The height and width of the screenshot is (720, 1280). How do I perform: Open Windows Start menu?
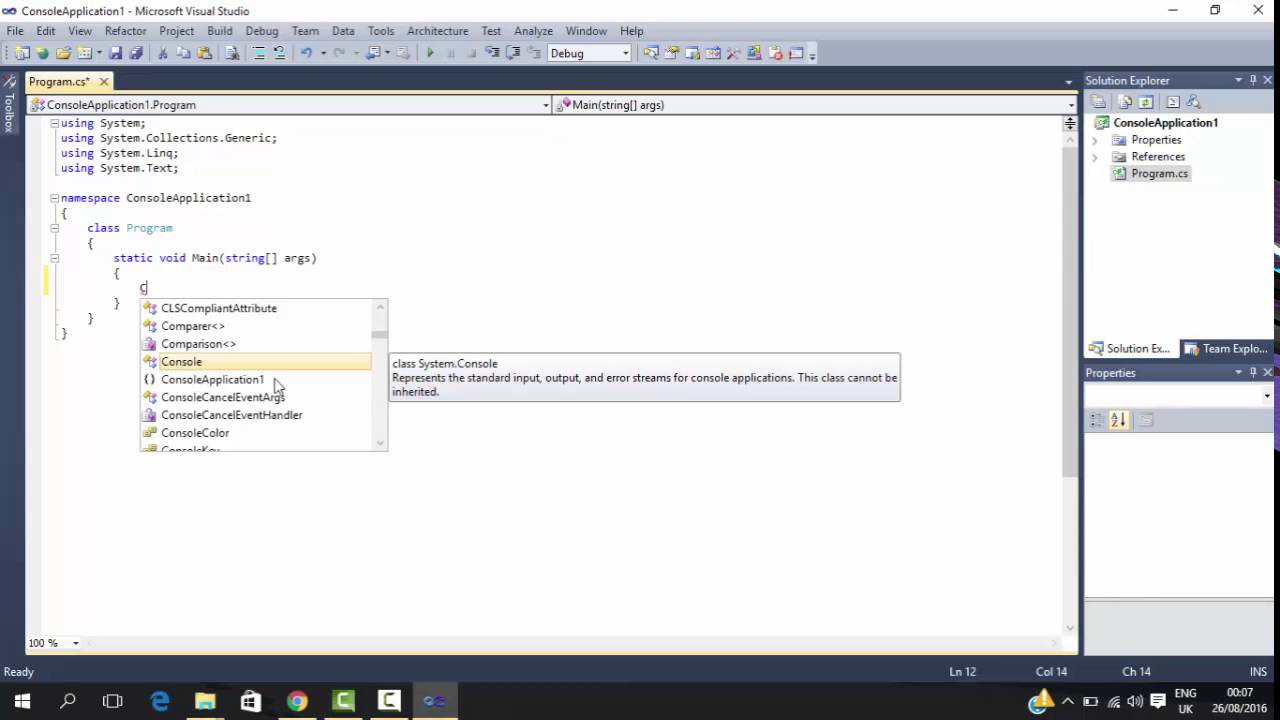tap(22, 701)
